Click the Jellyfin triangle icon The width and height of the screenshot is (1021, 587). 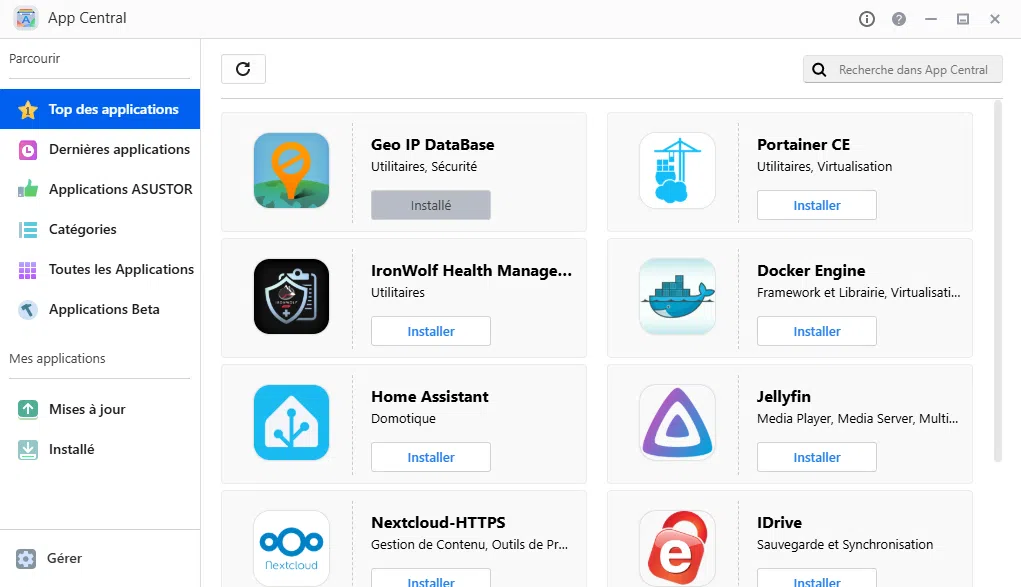coord(677,422)
